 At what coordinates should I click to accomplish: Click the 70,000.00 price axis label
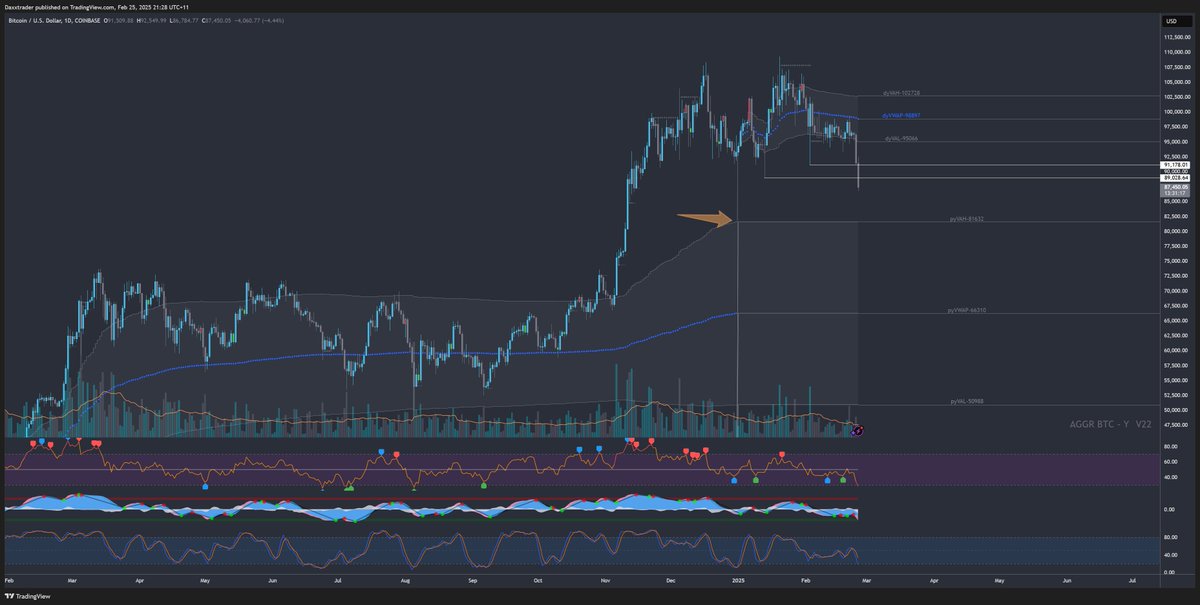1174,291
